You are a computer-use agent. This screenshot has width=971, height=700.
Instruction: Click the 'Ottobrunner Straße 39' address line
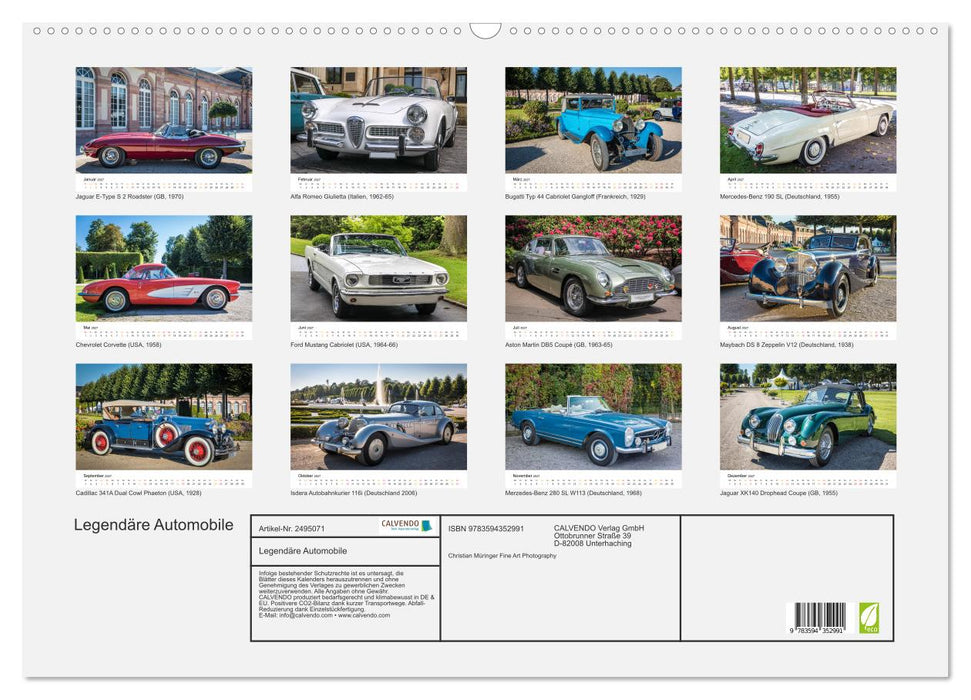tap(593, 536)
